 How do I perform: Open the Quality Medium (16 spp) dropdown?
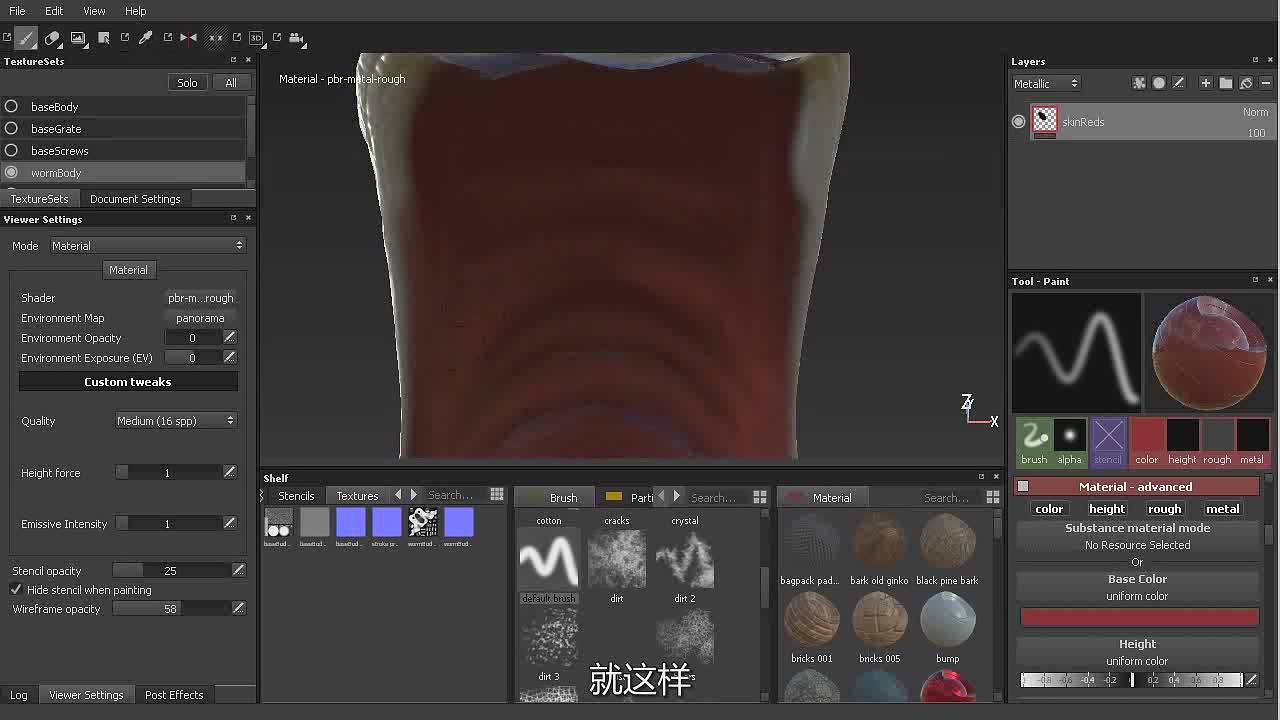click(x=175, y=421)
